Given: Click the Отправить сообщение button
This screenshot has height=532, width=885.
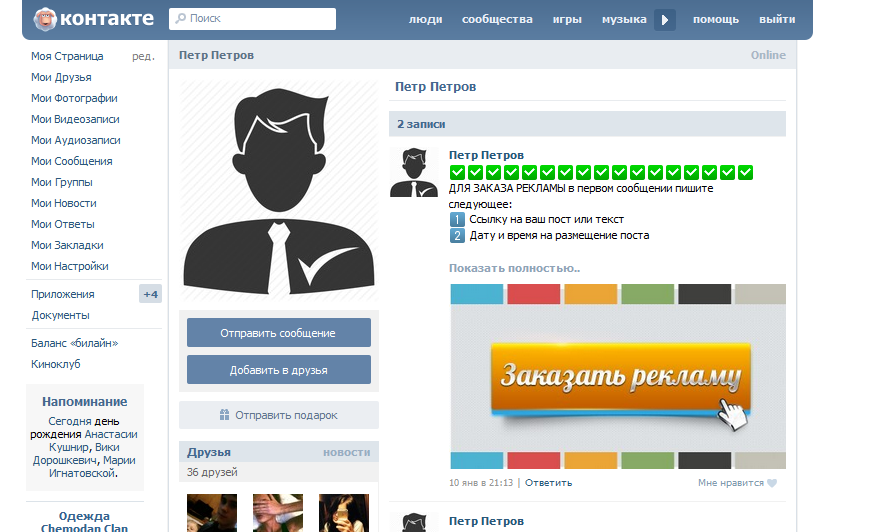Looking at the screenshot, I should 279,333.
